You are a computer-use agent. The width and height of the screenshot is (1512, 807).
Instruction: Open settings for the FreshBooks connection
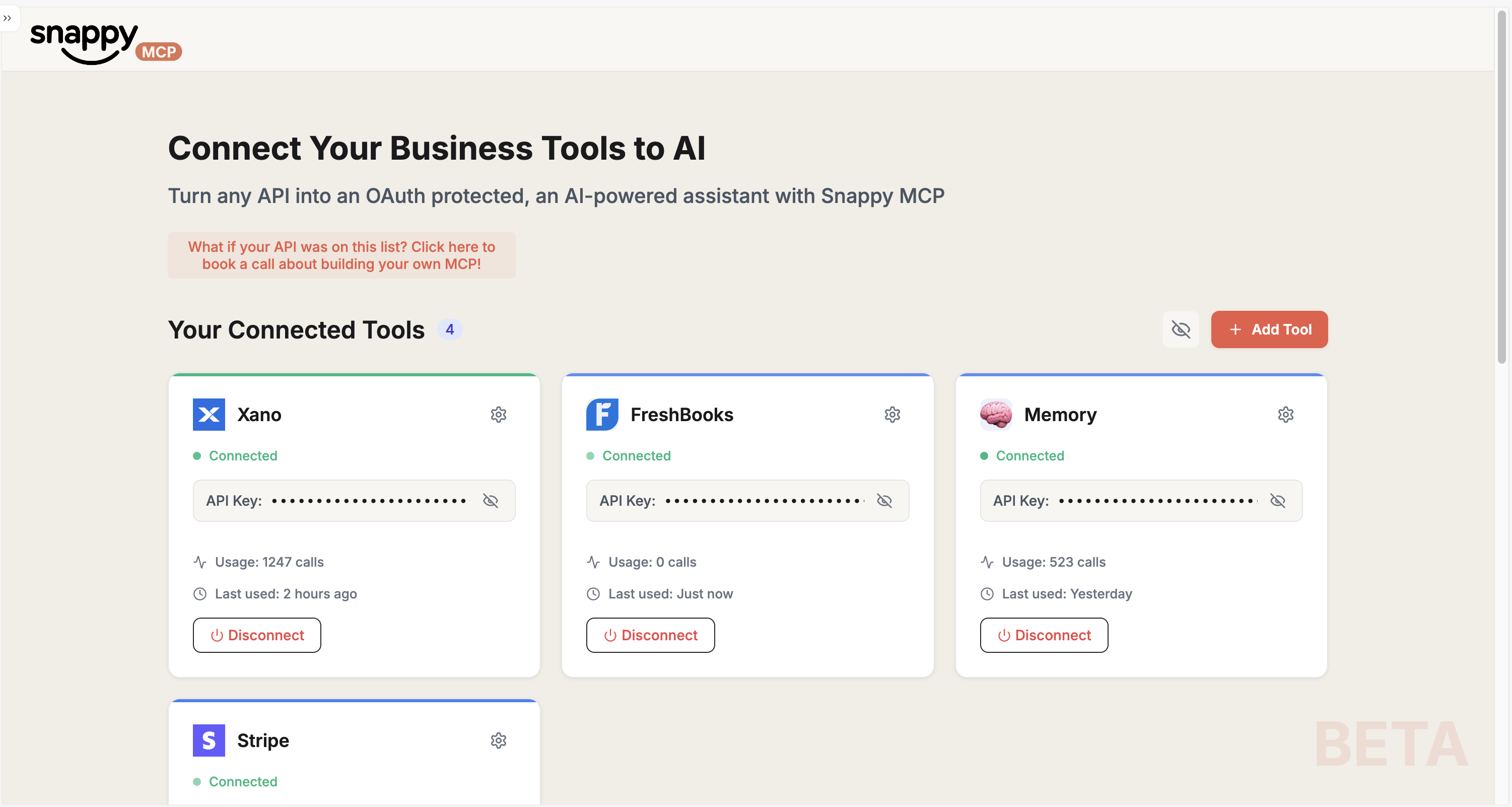[x=892, y=415]
